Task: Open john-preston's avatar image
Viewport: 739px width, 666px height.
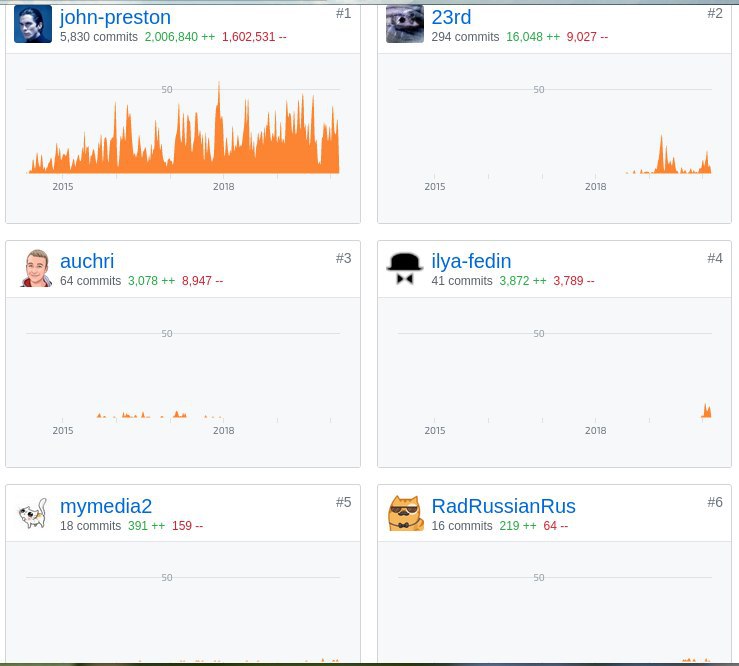Action: [x=33, y=24]
